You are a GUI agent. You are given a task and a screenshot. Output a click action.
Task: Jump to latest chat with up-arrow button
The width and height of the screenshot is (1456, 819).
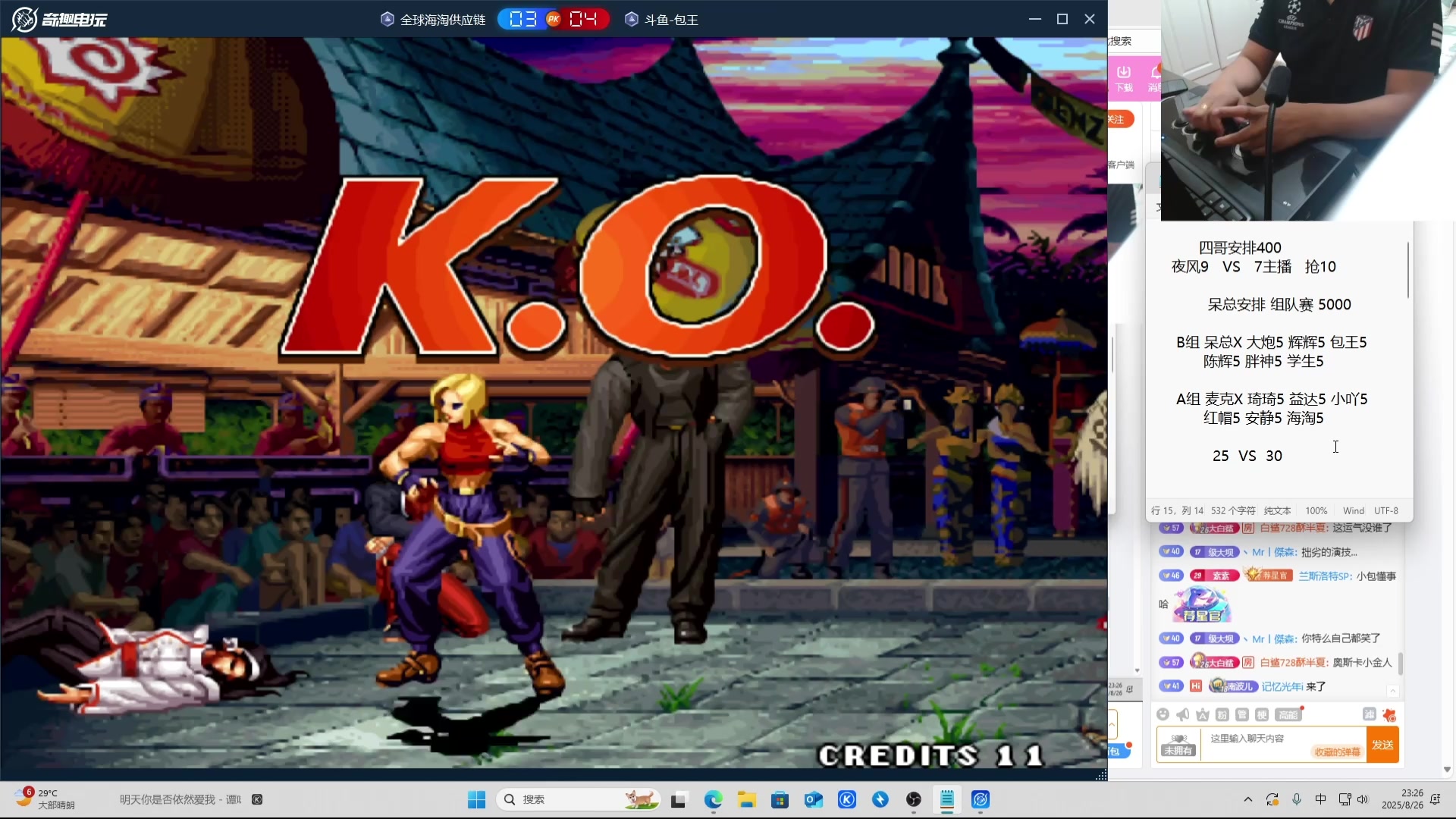coord(1392,691)
